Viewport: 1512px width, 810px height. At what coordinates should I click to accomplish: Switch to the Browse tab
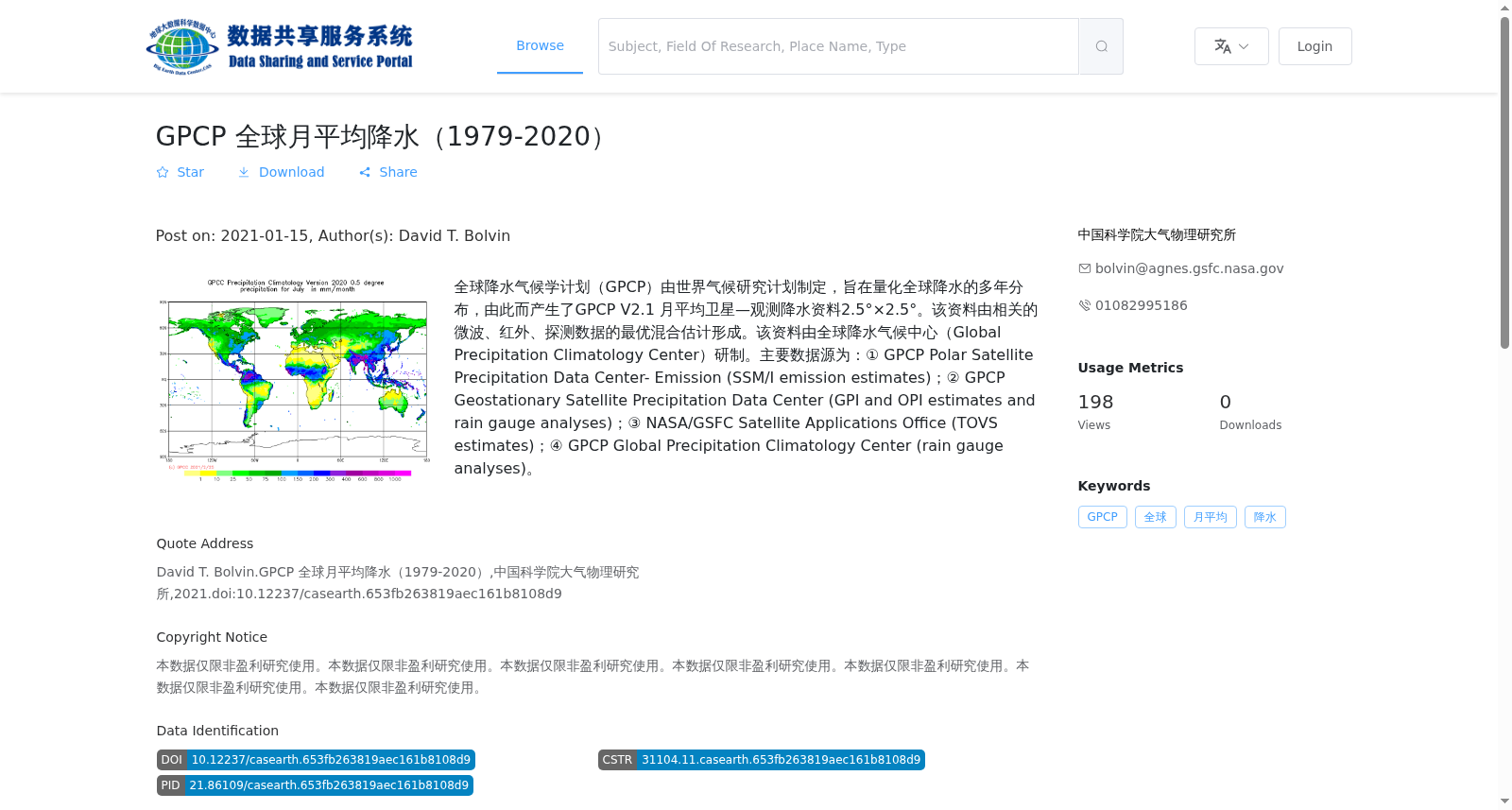(540, 45)
